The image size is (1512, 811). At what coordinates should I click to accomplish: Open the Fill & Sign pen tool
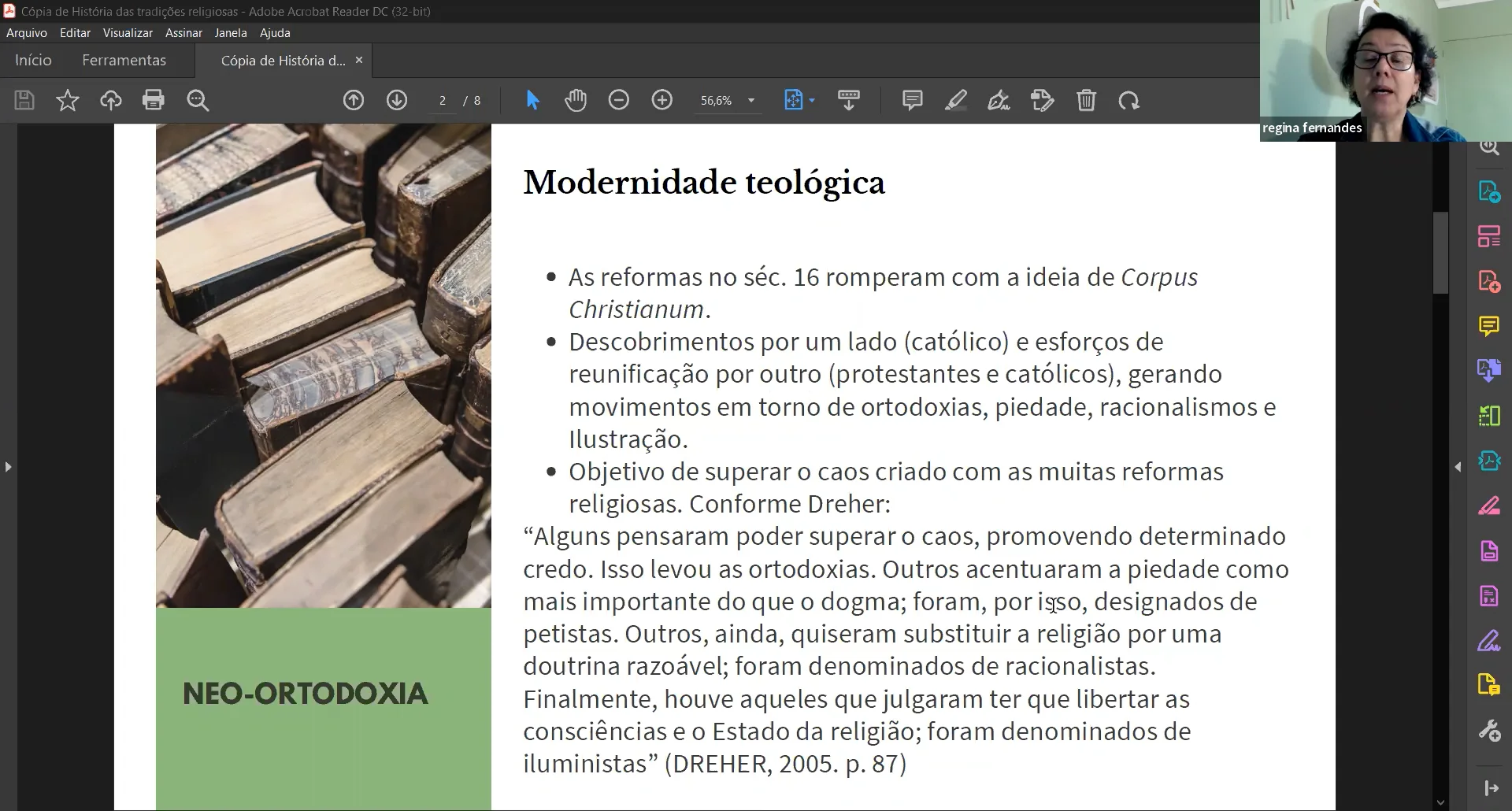coord(999,100)
